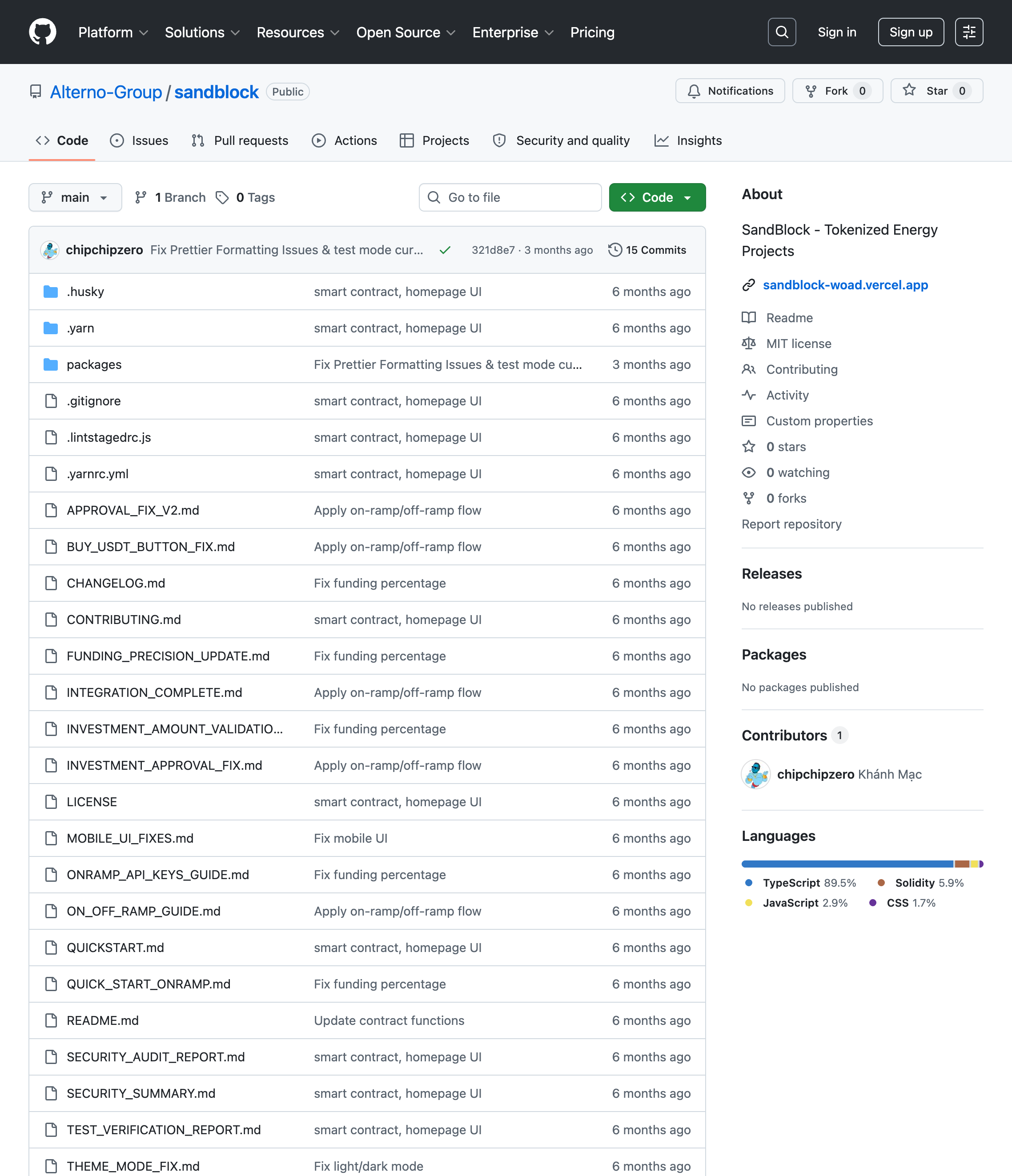This screenshot has height=1176, width=1012.
Task: Open the 321d8e7 commit hash
Action: tap(493, 250)
